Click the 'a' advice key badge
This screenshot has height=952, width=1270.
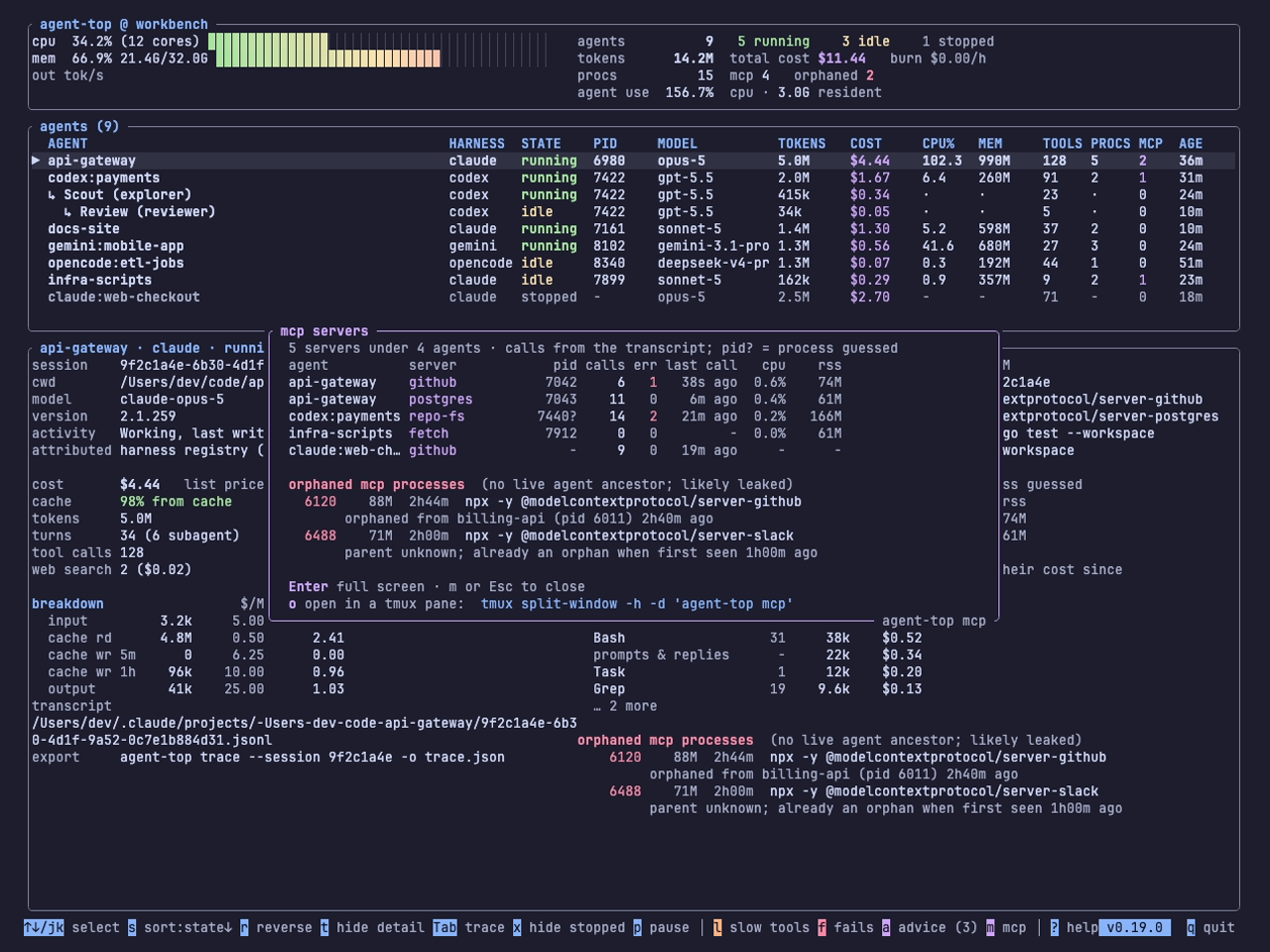tap(886, 927)
